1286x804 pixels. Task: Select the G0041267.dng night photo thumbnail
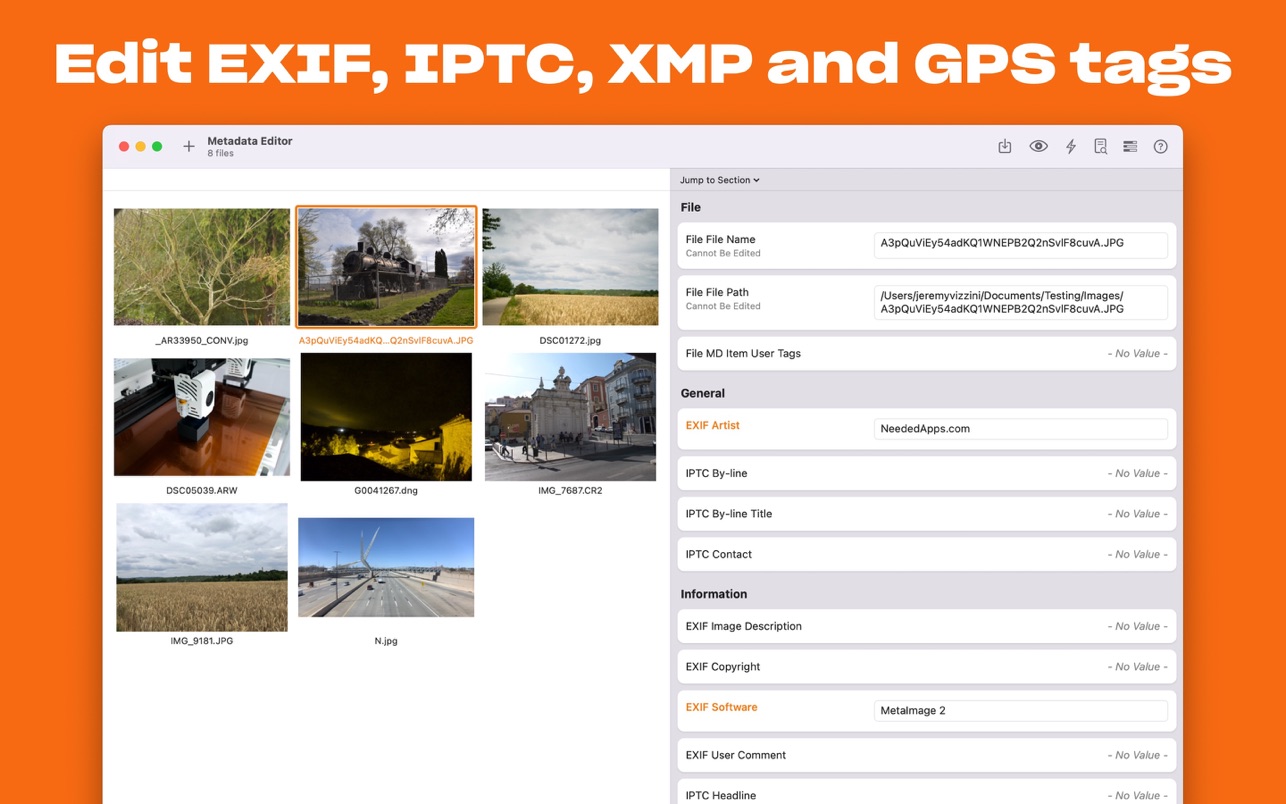pyautogui.click(x=386, y=417)
